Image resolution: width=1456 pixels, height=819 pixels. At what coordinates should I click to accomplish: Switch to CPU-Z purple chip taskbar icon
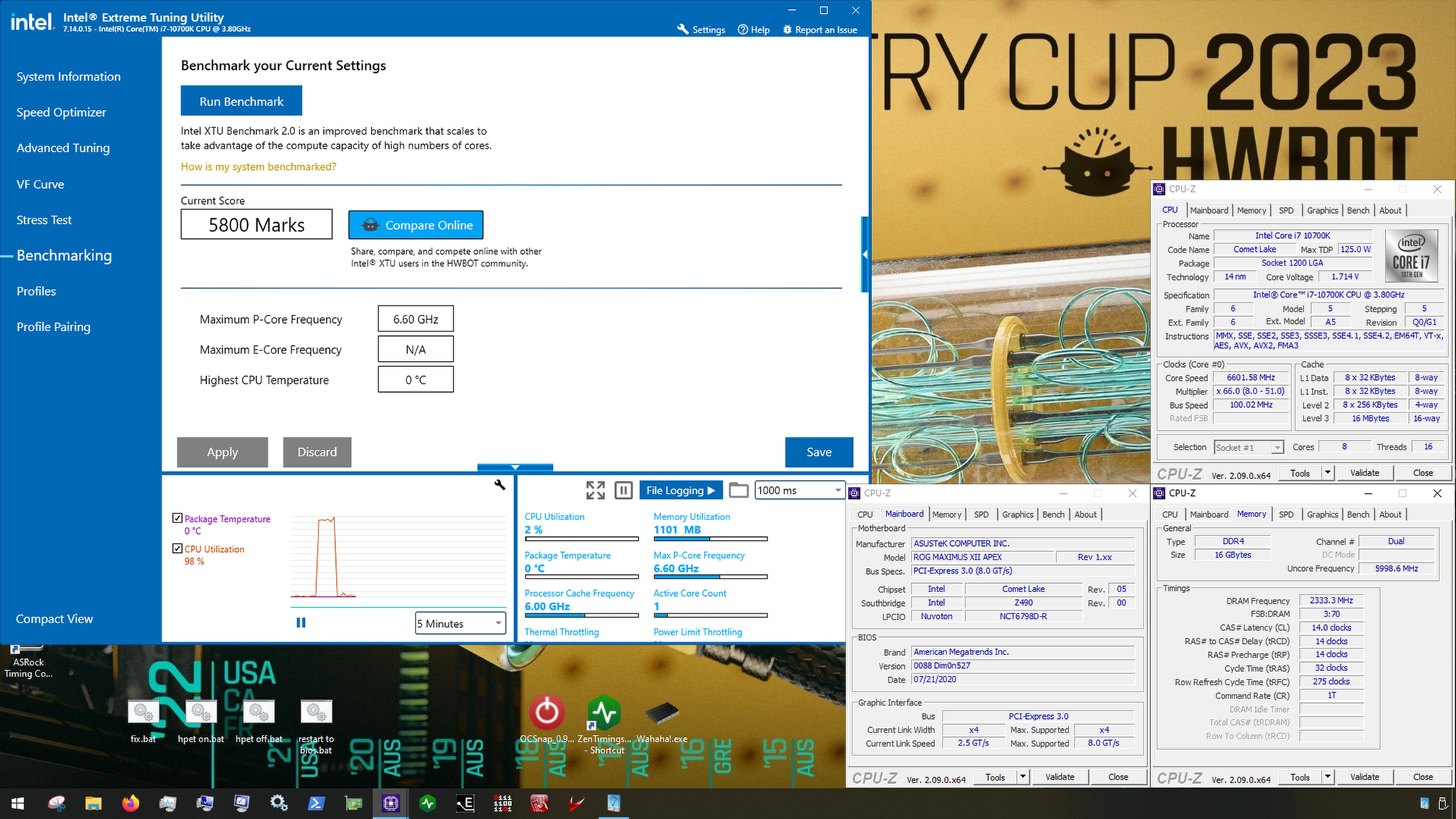point(391,803)
